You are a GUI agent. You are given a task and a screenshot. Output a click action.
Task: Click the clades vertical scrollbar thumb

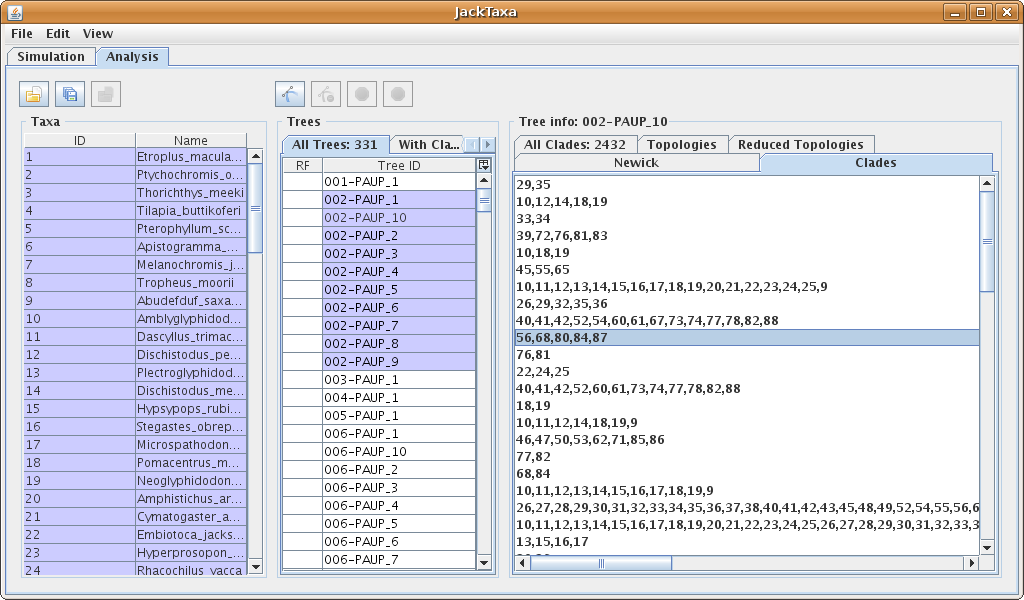pos(987,242)
